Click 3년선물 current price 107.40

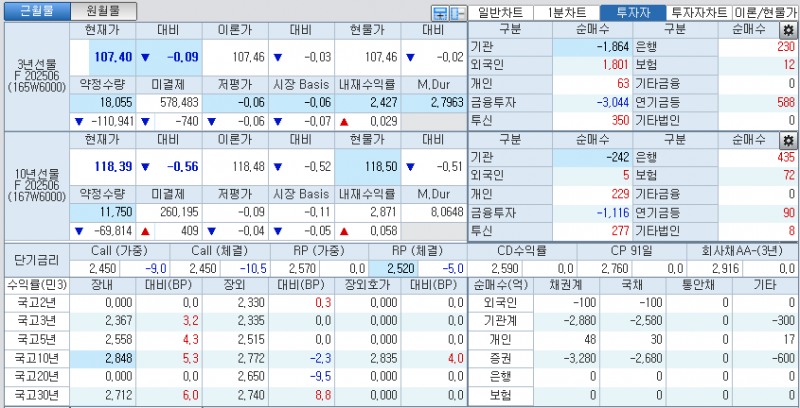113,57
